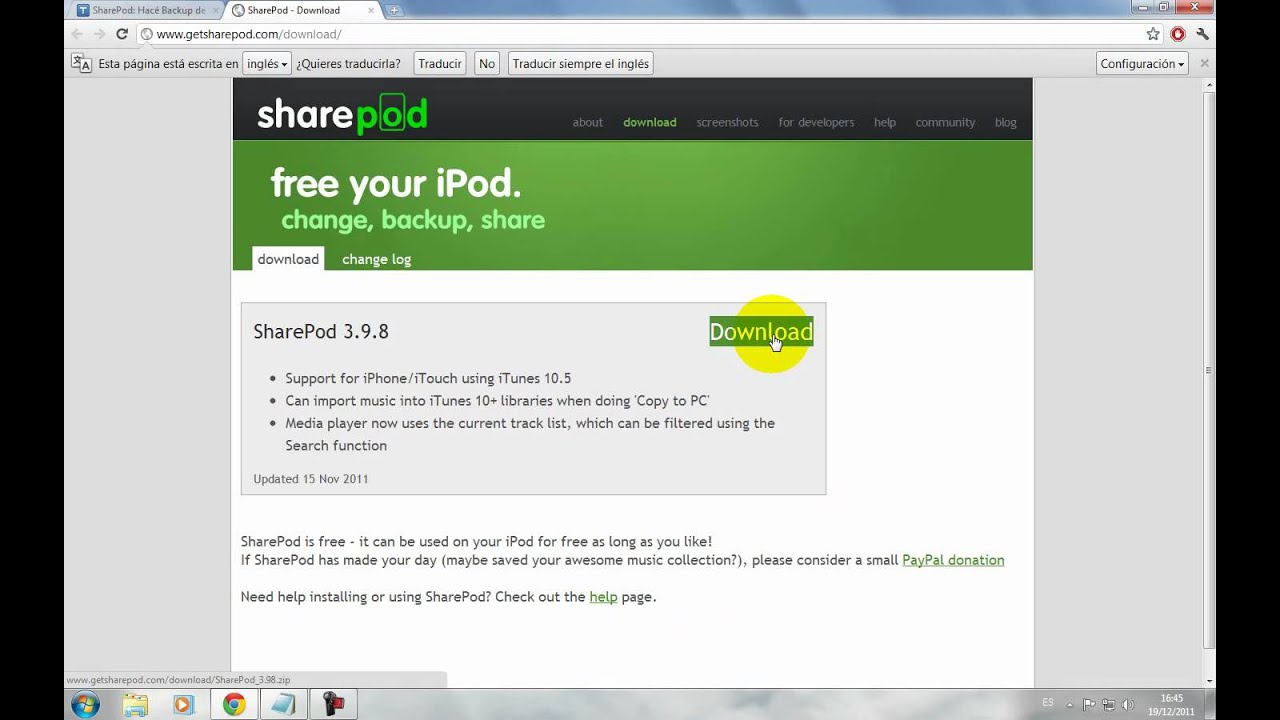
Task: Launch the media player taskbar icon
Action: point(183,705)
